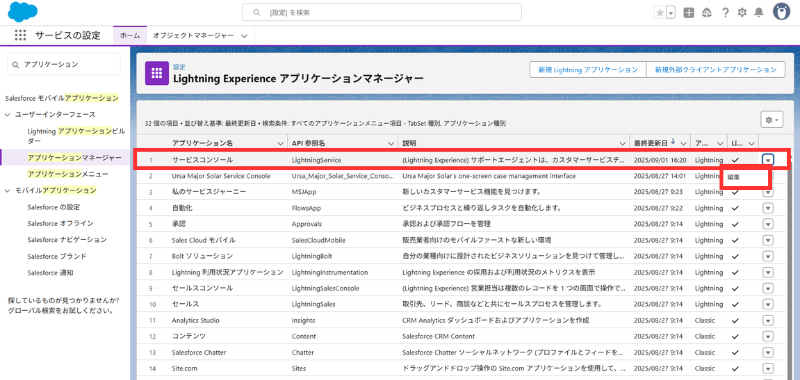
Task: Expand the オブジェクトマネージャー tab chevron
Action: [244, 36]
